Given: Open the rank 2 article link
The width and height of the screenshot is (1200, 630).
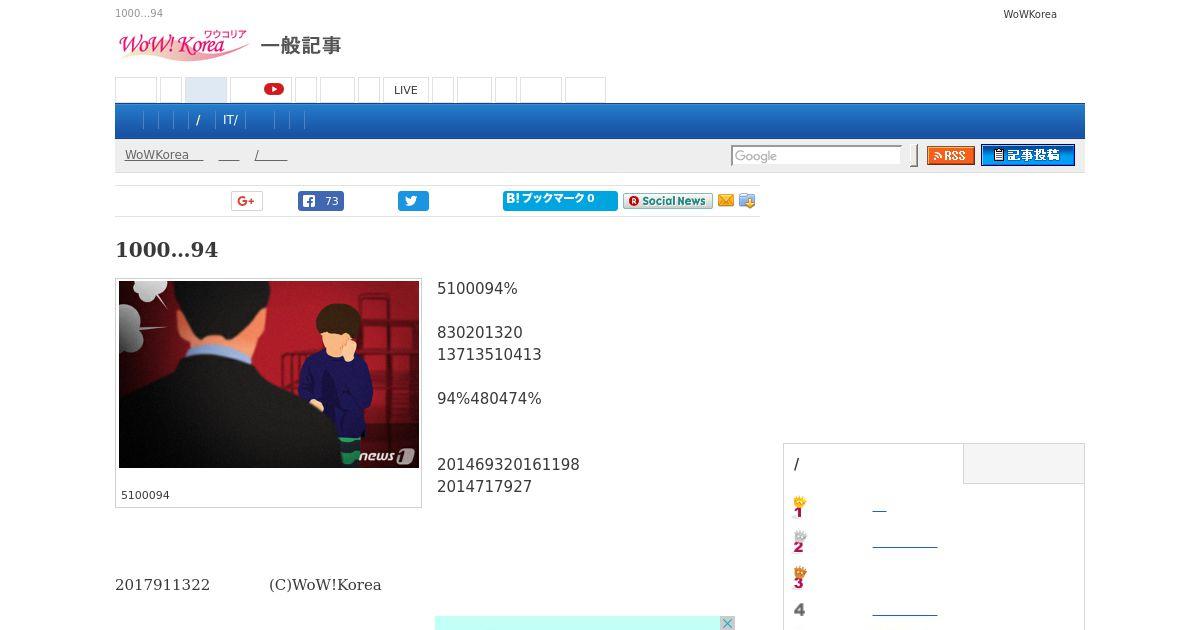Looking at the screenshot, I should click(x=905, y=543).
